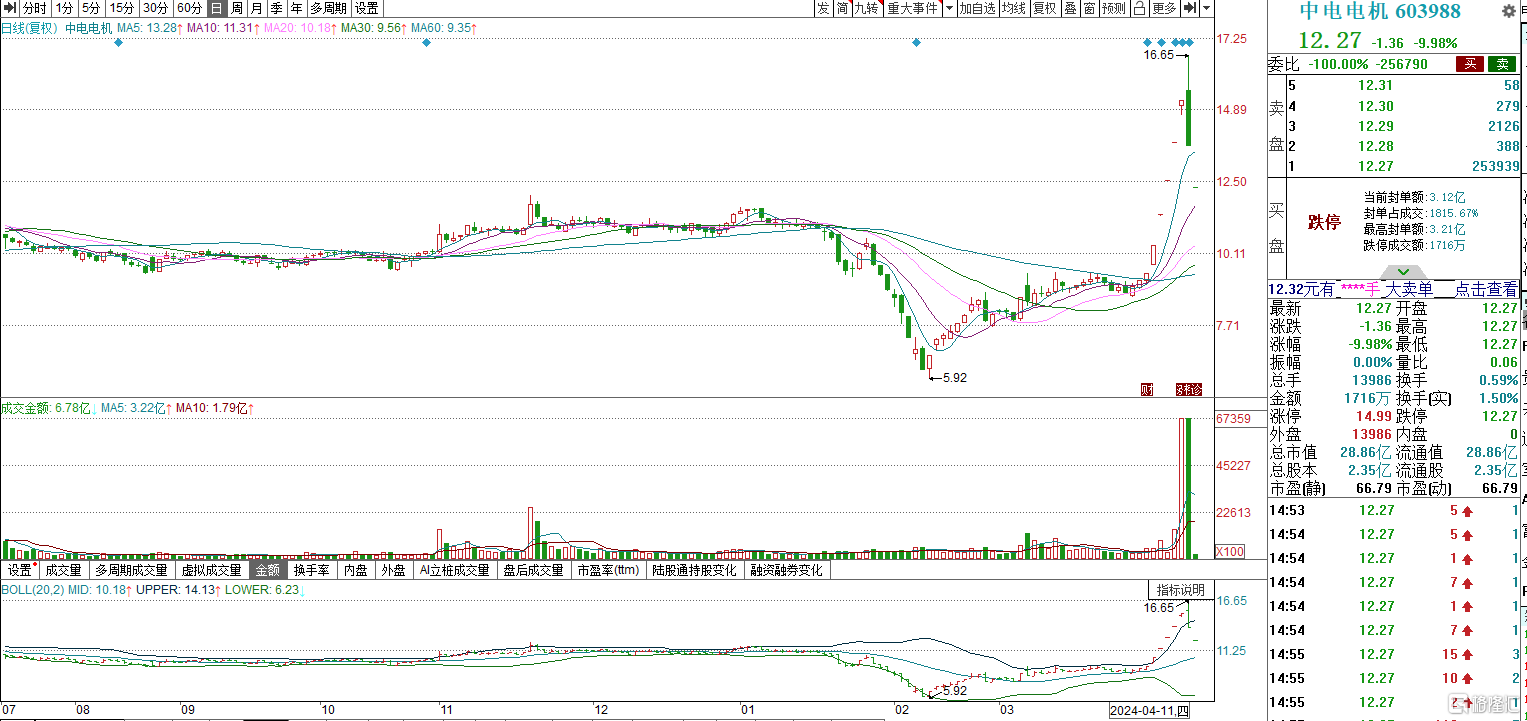Click the right panel collapse arrow icon
The image size is (1527, 721).
[1189, 8]
